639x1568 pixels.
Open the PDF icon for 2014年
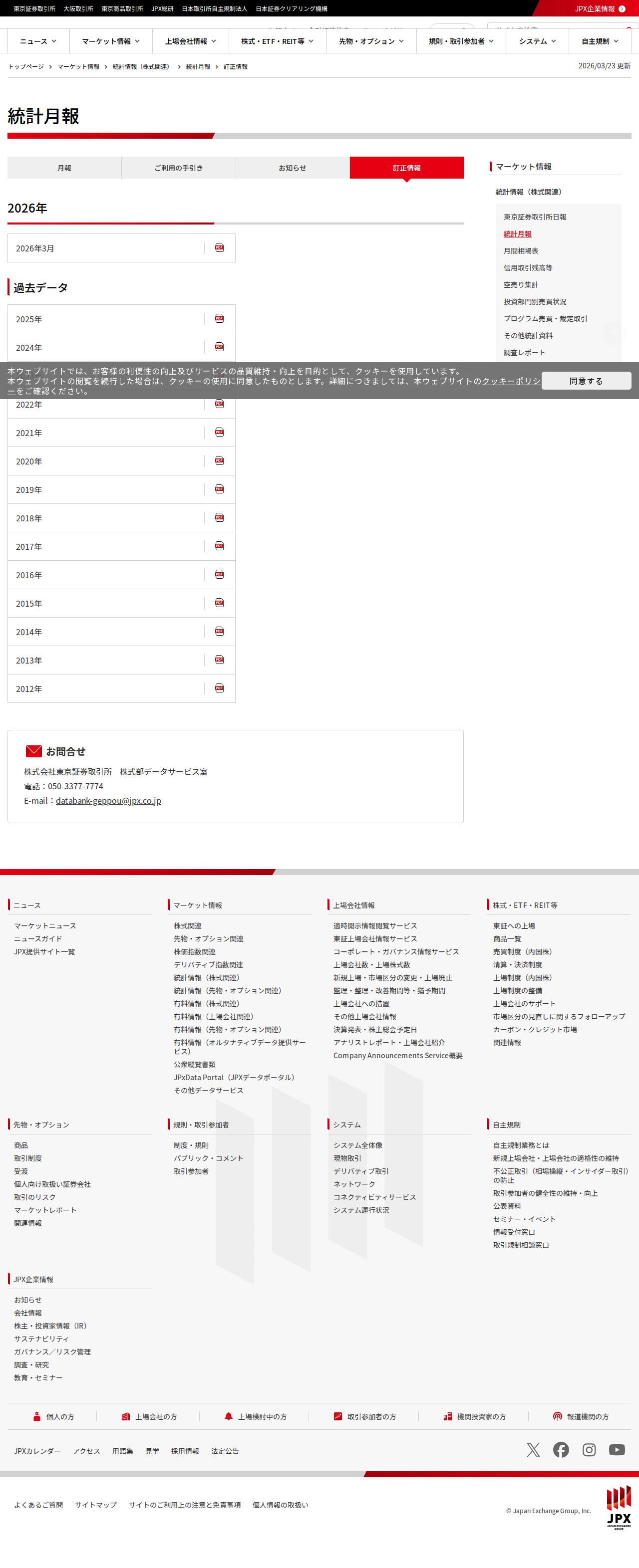click(219, 631)
